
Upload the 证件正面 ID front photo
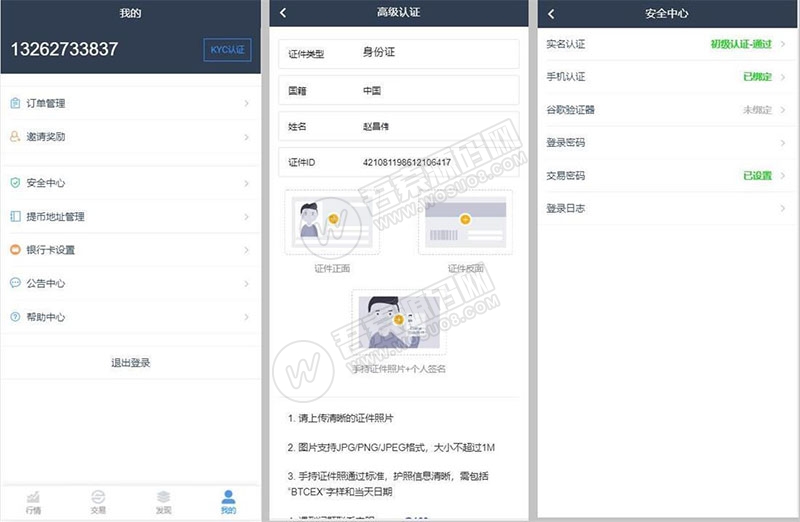332,223
